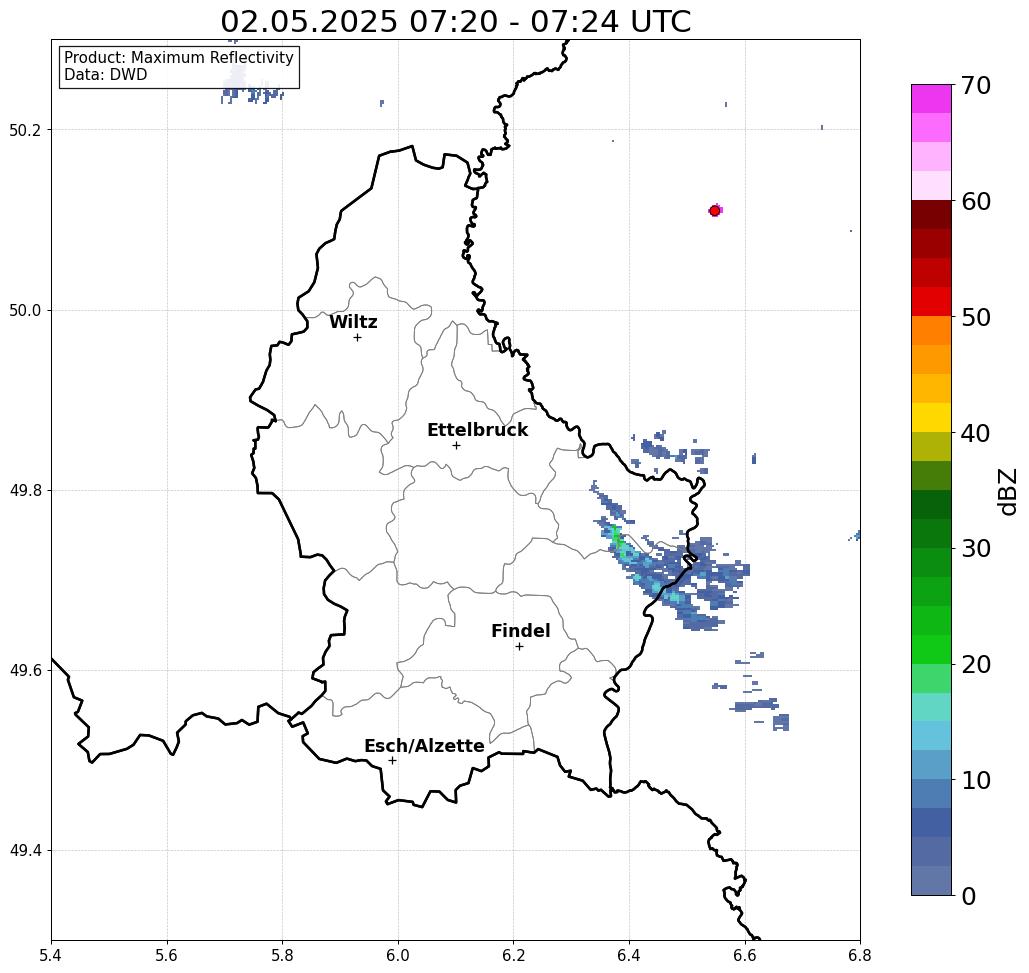Click the colorbar tick label 30
This screenshot has height=973, width=1029.
point(976,549)
